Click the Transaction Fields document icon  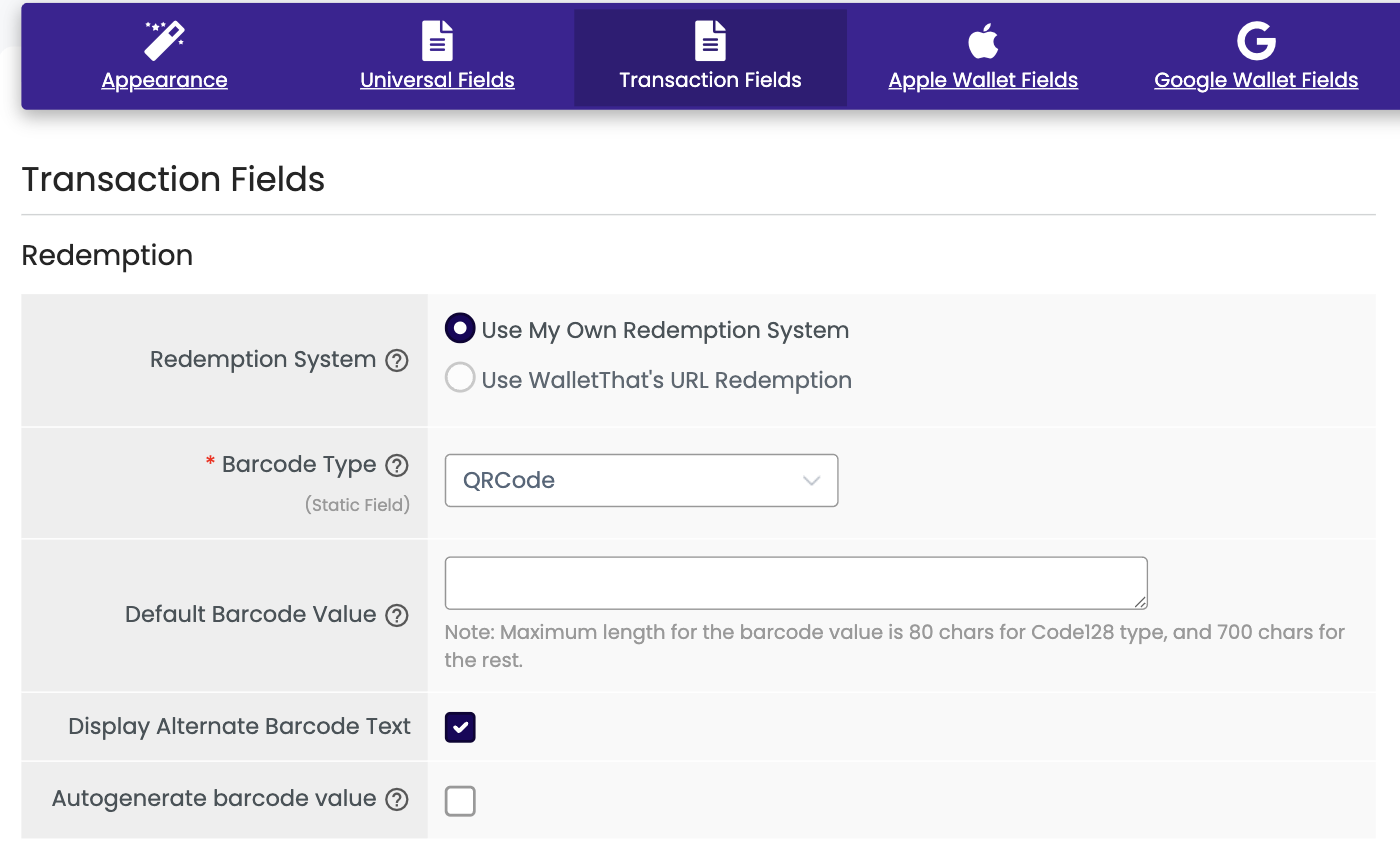point(710,41)
